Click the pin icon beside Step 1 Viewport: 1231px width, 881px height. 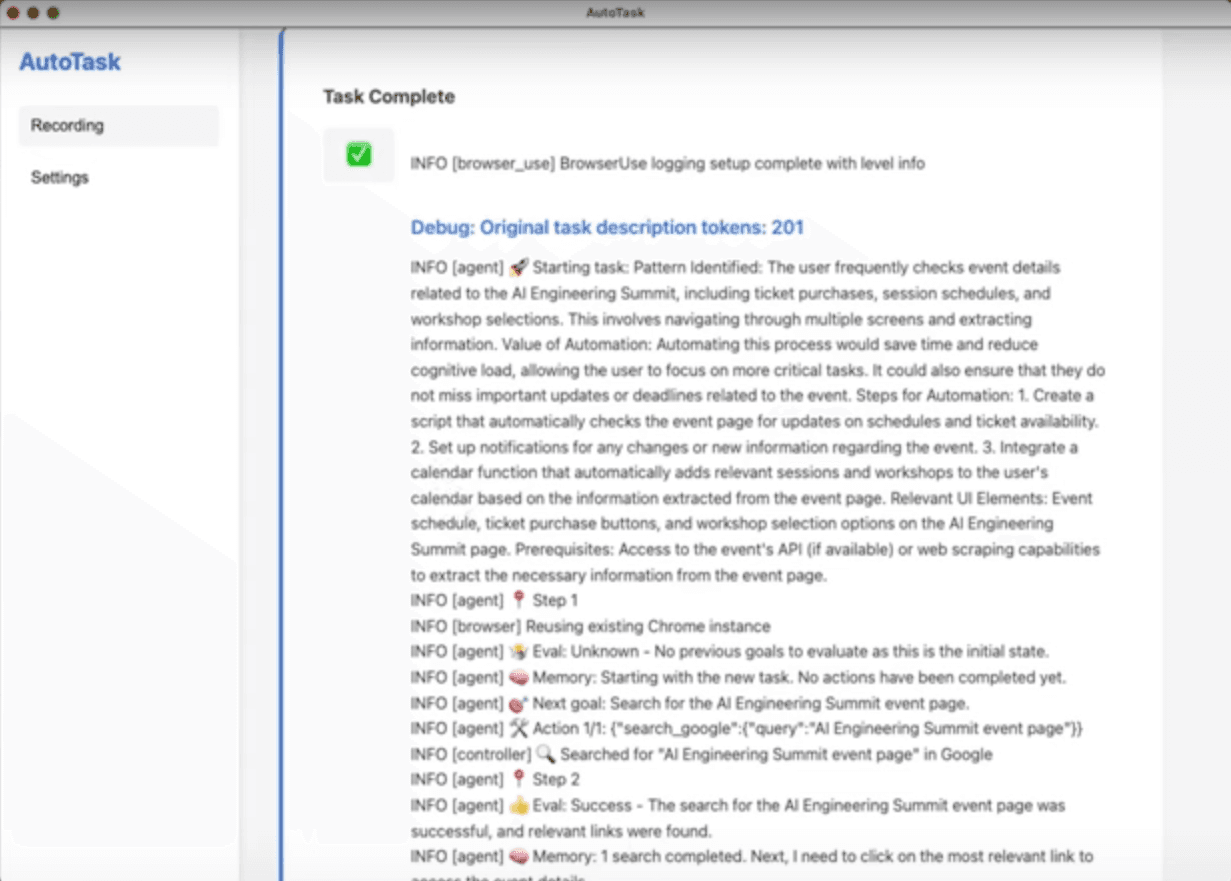click(x=518, y=601)
